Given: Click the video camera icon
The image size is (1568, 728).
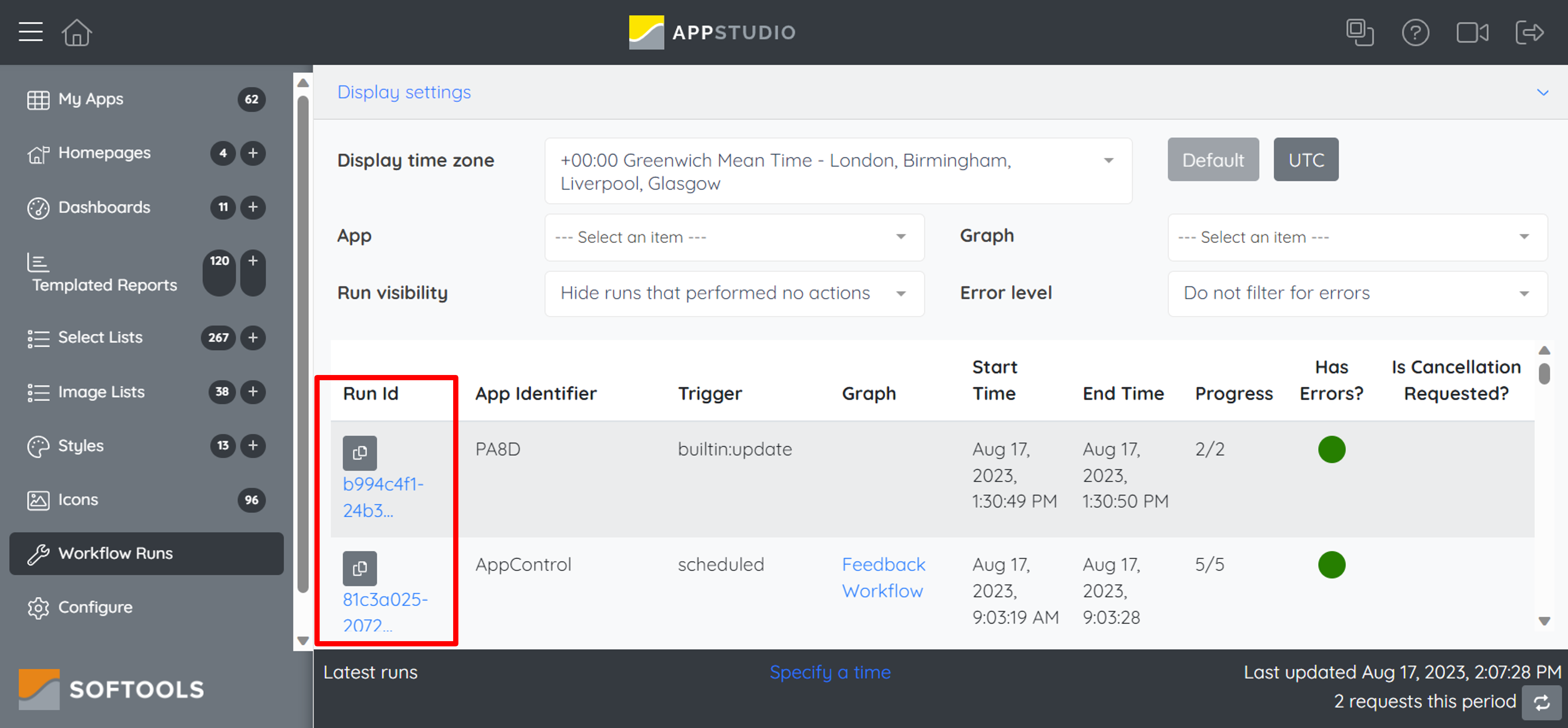Looking at the screenshot, I should pyautogui.click(x=1473, y=32).
